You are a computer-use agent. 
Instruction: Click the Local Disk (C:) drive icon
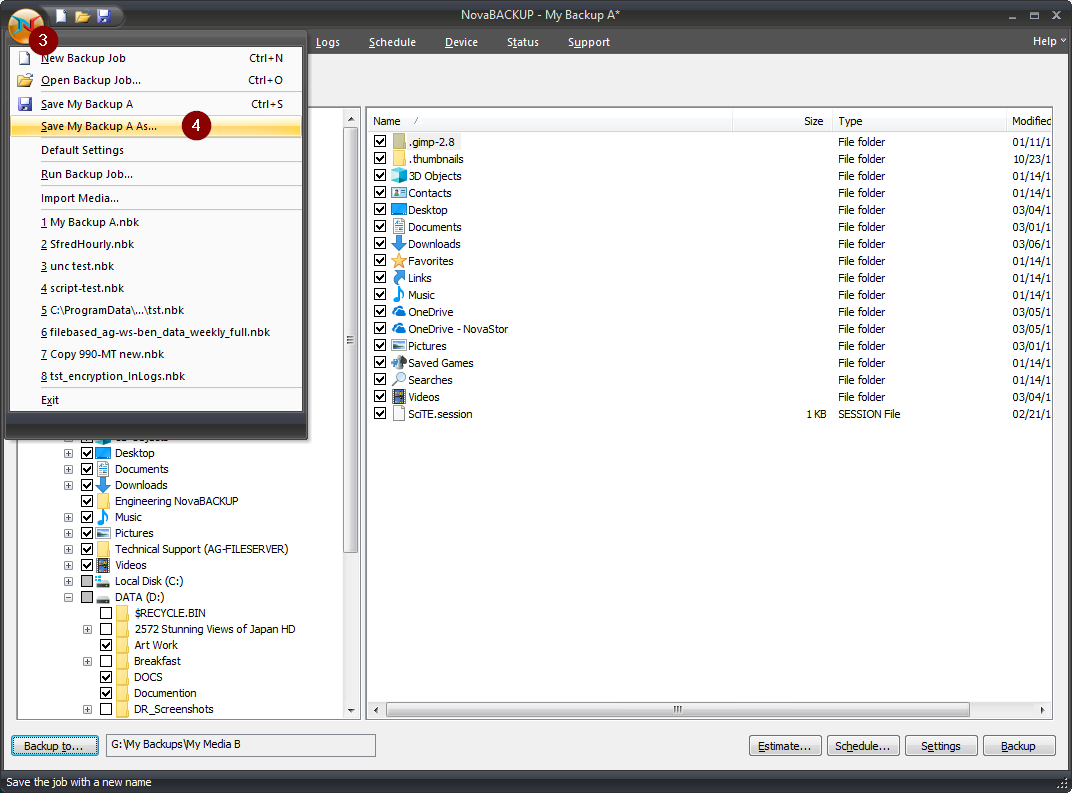(103, 581)
